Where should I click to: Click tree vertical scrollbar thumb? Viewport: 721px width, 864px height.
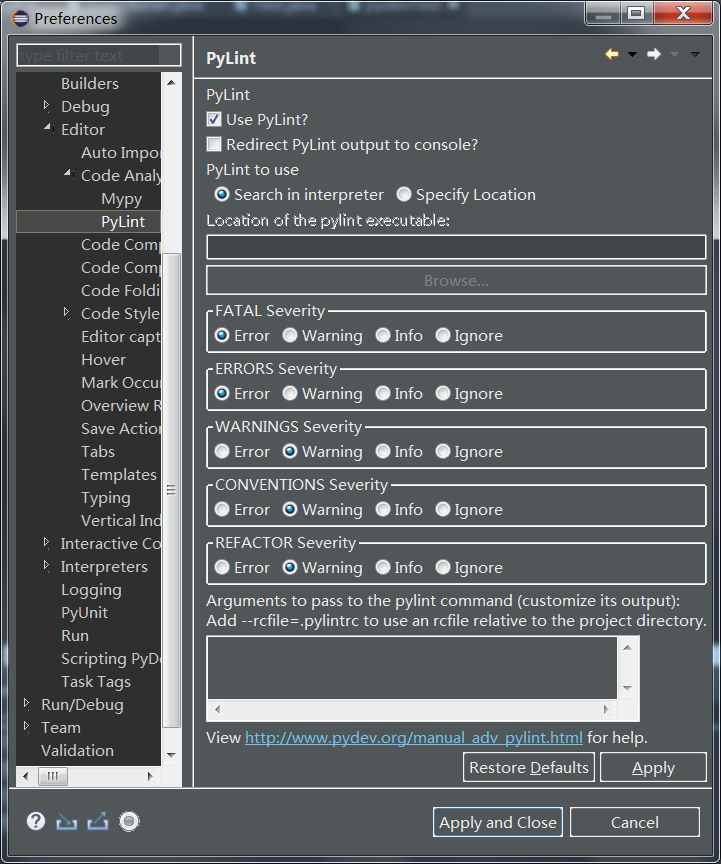(x=171, y=490)
